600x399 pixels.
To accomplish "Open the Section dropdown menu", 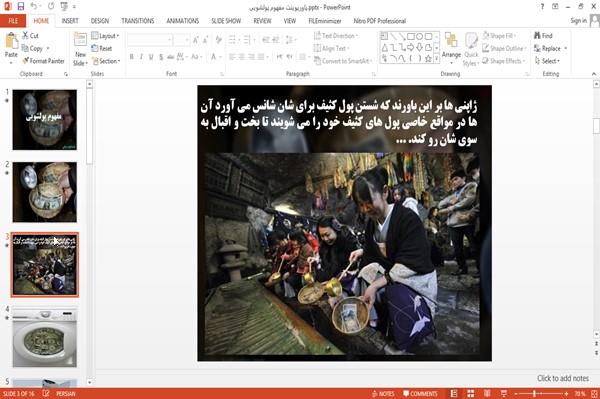I will pyautogui.click(x=106, y=61).
